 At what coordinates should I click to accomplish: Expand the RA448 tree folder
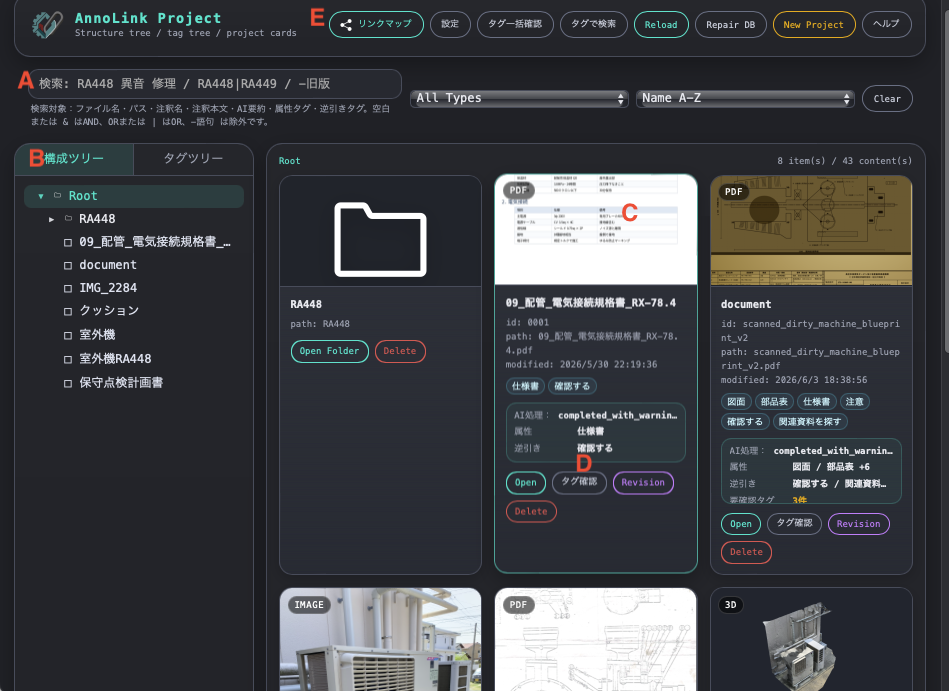[51, 219]
